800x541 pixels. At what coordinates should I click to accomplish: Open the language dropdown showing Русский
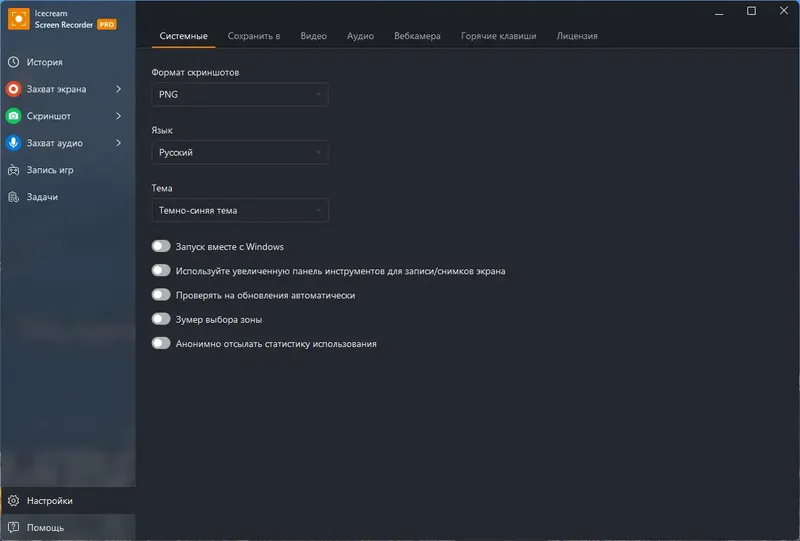(240, 153)
